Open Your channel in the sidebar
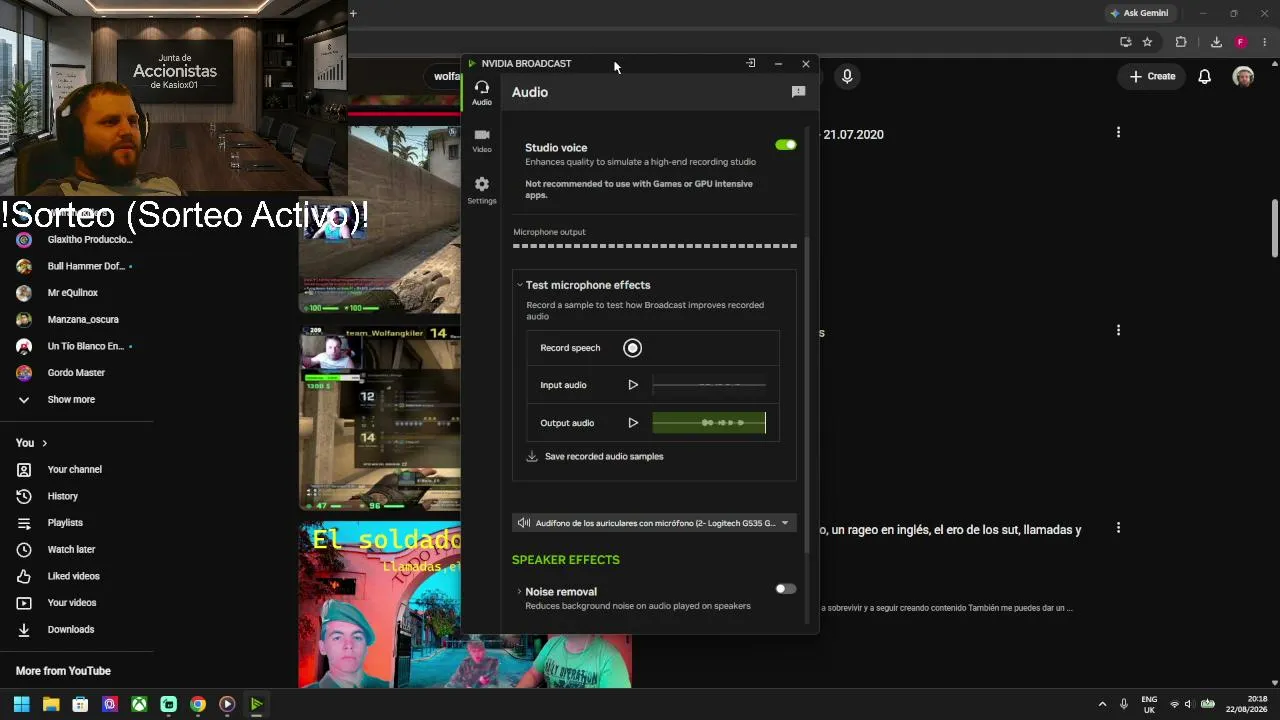Image resolution: width=1280 pixels, height=720 pixels. point(76,469)
